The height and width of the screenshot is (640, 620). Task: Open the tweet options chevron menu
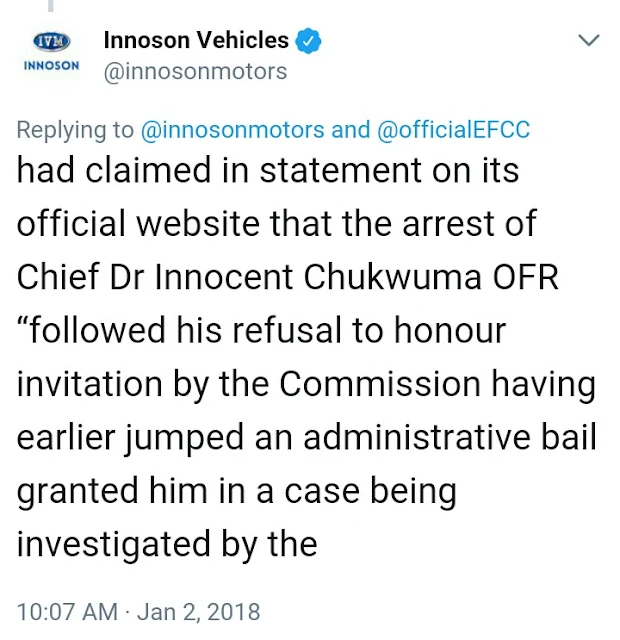pyautogui.click(x=589, y=40)
